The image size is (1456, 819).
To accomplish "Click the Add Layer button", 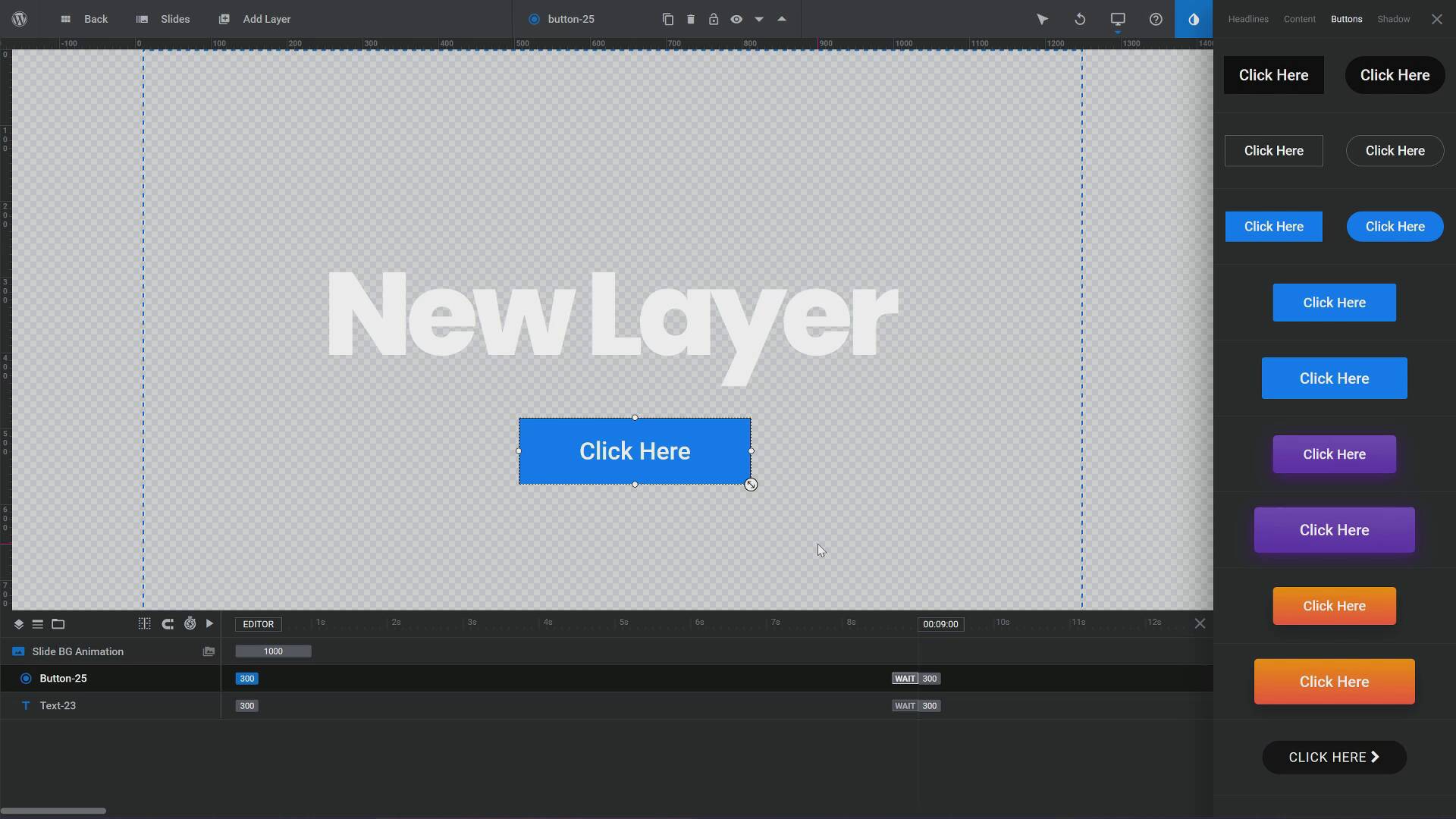I will 256,19.
